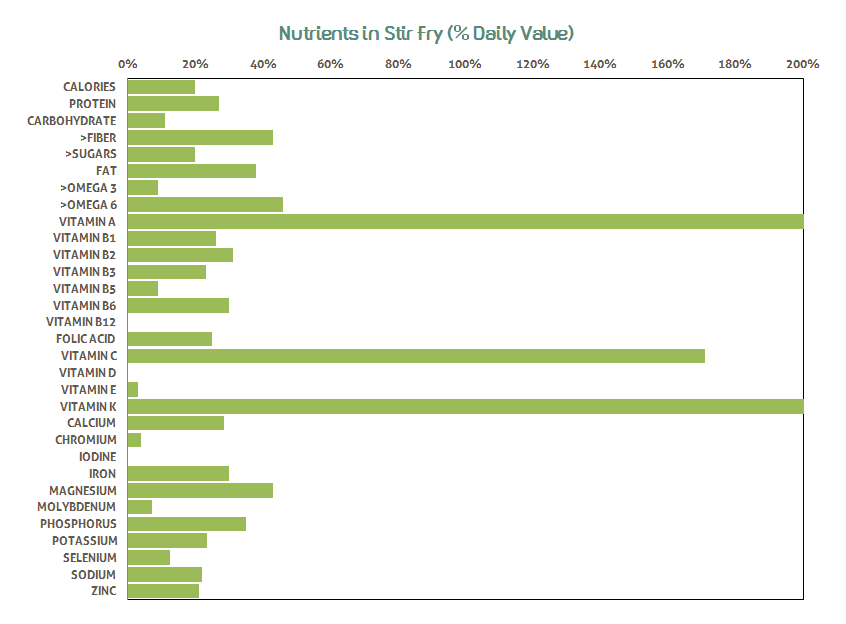This screenshot has width=846, height=624.
Task: Select the Phosphorus bar
Action: [x=187, y=524]
